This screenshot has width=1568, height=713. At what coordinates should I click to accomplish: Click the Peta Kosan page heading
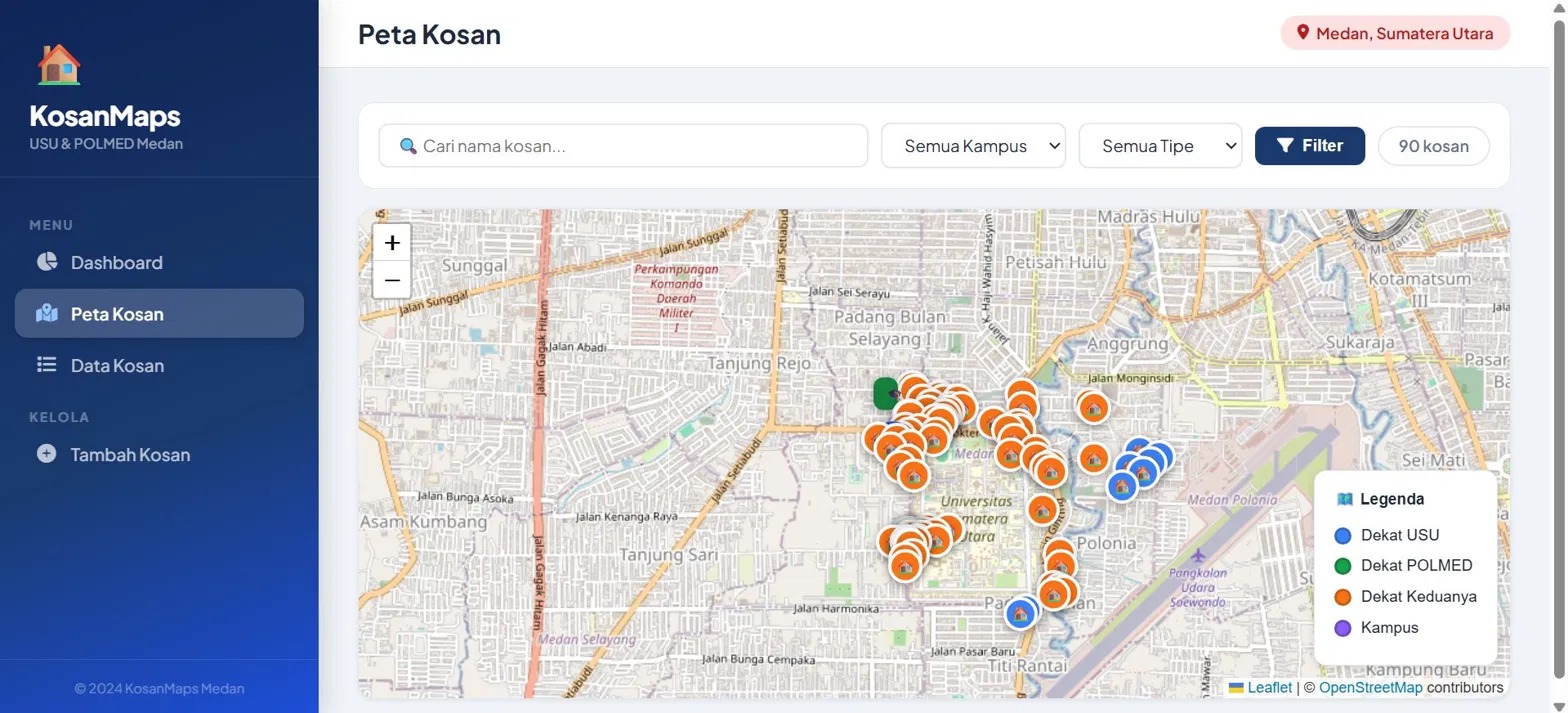tap(429, 34)
